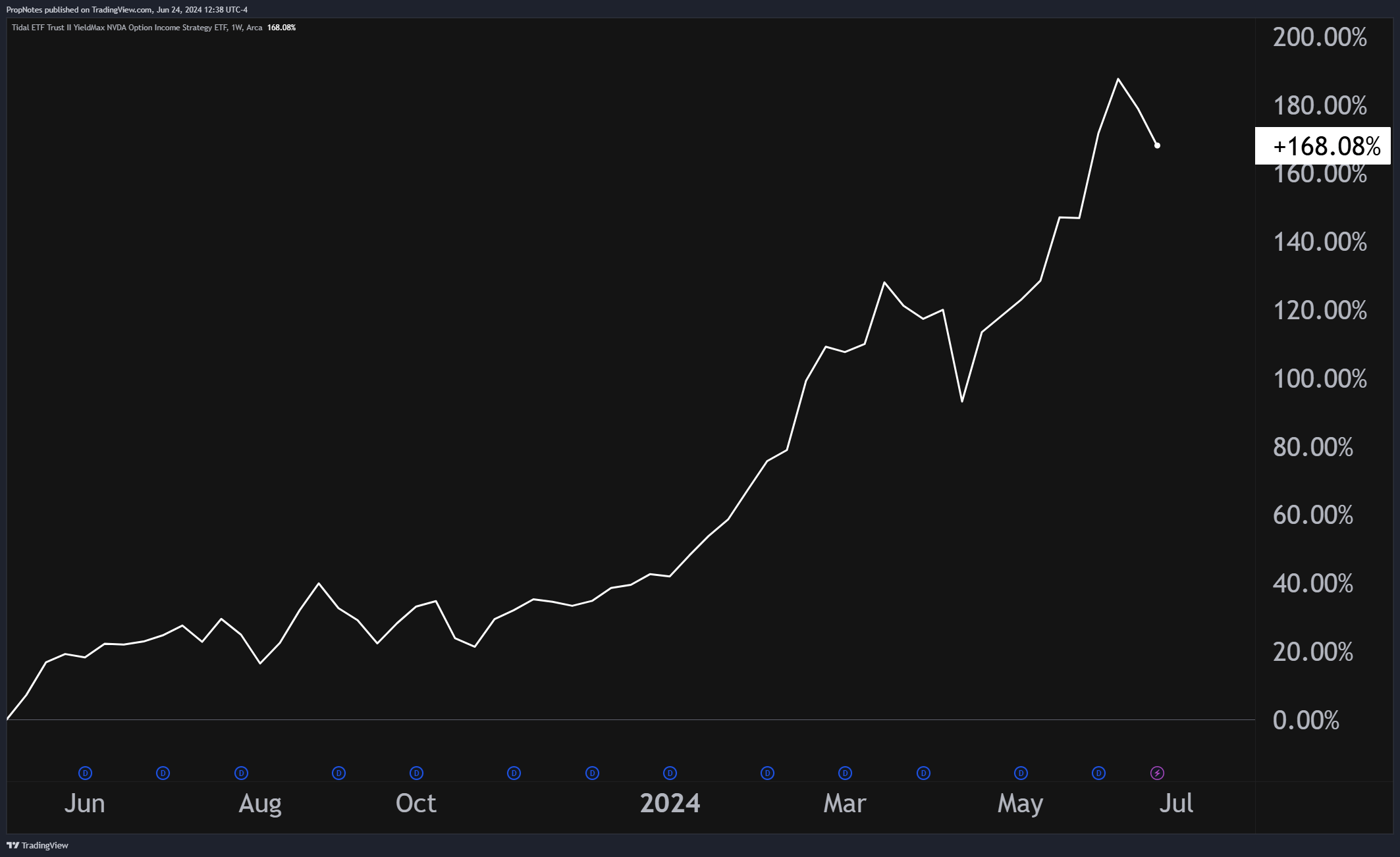Click the dividend marker between June and August

point(163,773)
